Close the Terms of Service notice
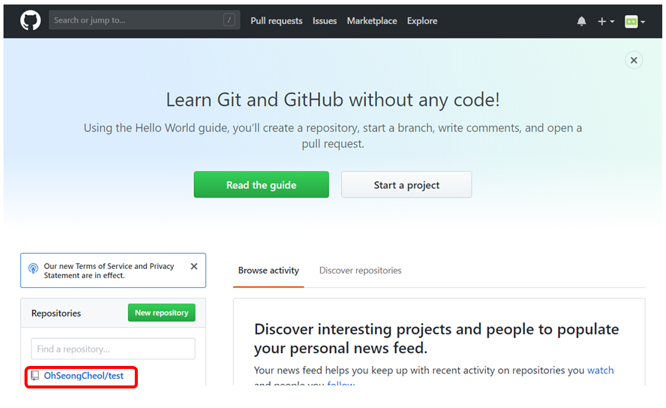The width and height of the screenshot is (666, 408). (194, 266)
